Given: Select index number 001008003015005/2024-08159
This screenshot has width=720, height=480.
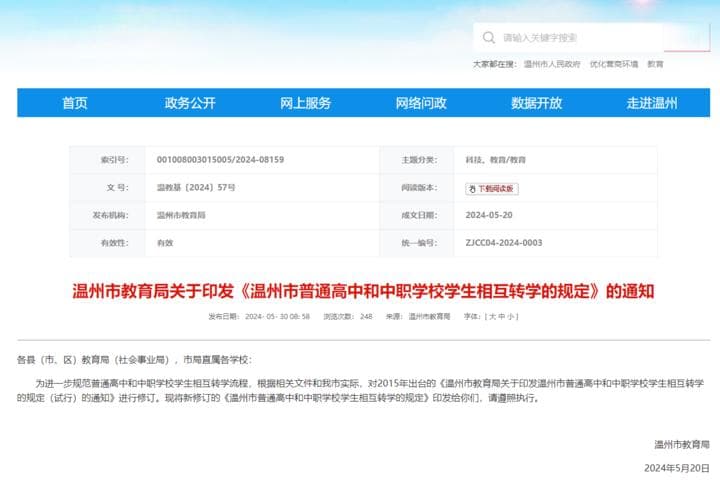Looking at the screenshot, I should click(x=220, y=159).
